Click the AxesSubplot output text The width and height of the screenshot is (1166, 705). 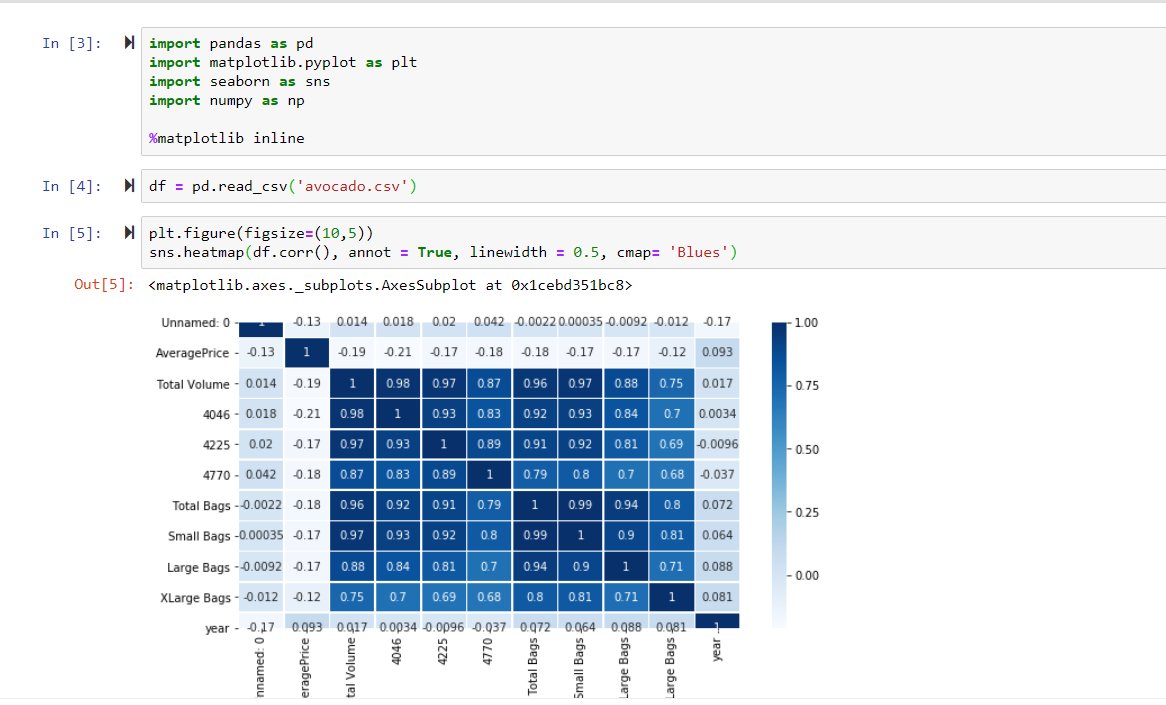tap(389, 285)
